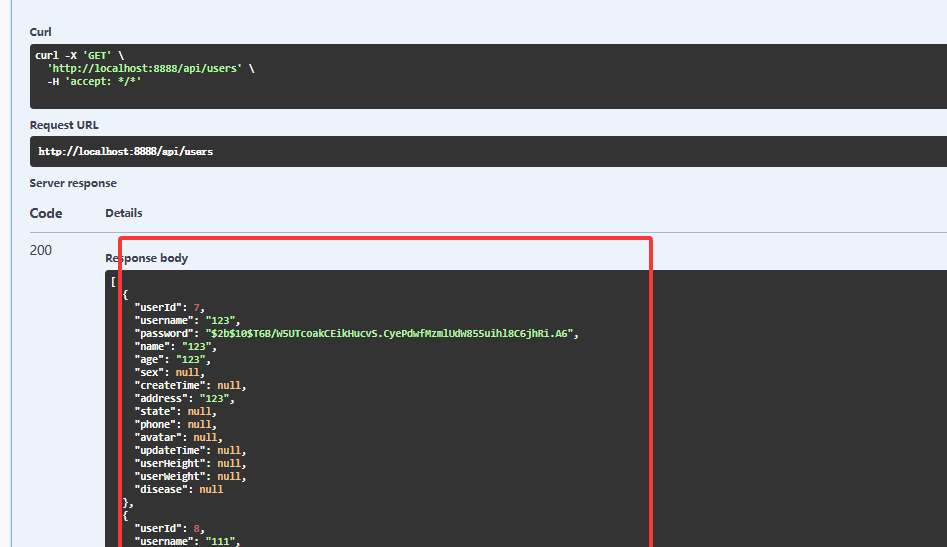Click the "Details" column header
Viewport: 947px width, 547px height.
[124, 213]
